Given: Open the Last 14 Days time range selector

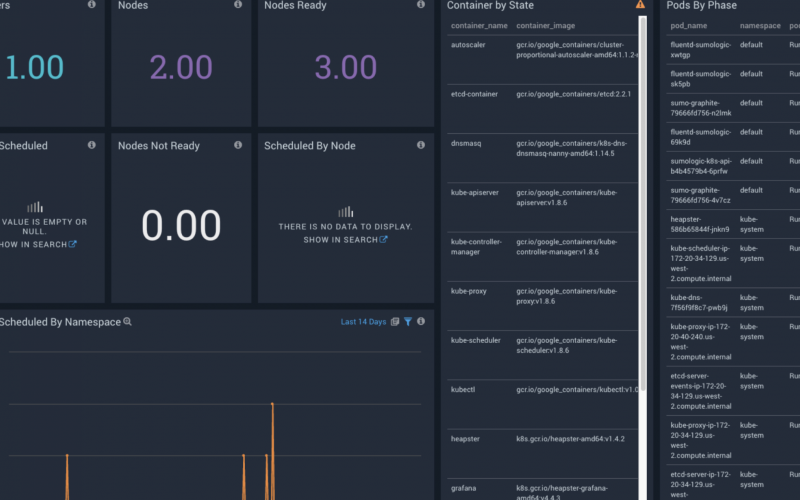Looking at the screenshot, I should [362, 322].
